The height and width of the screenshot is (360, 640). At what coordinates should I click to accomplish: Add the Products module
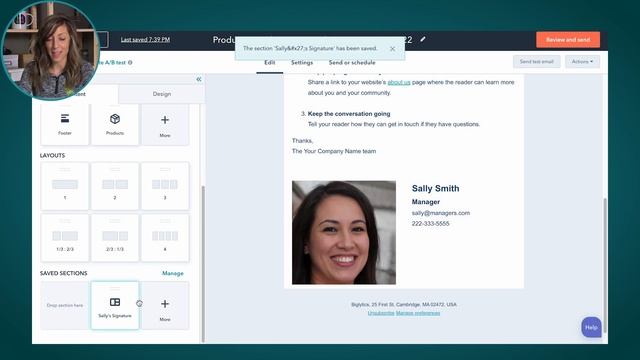[115, 124]
